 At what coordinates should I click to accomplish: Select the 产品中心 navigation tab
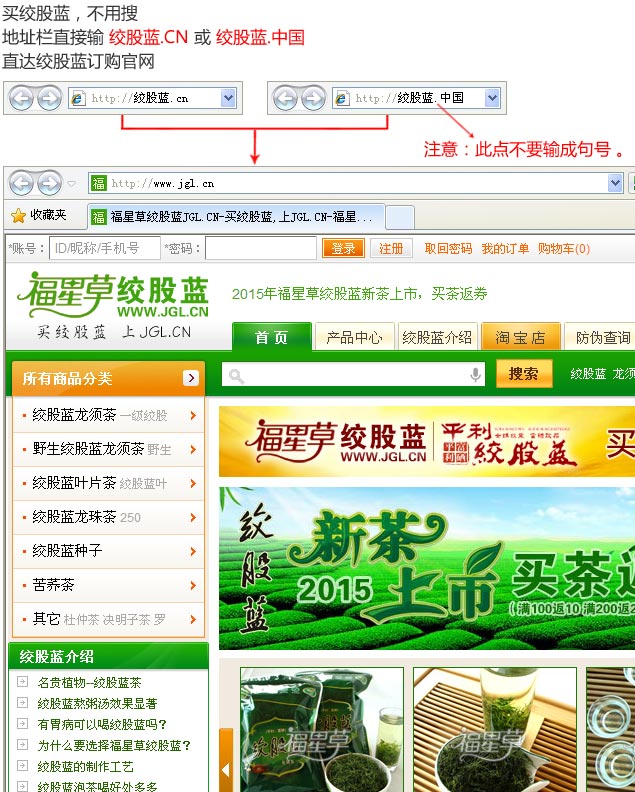point(354,336)
